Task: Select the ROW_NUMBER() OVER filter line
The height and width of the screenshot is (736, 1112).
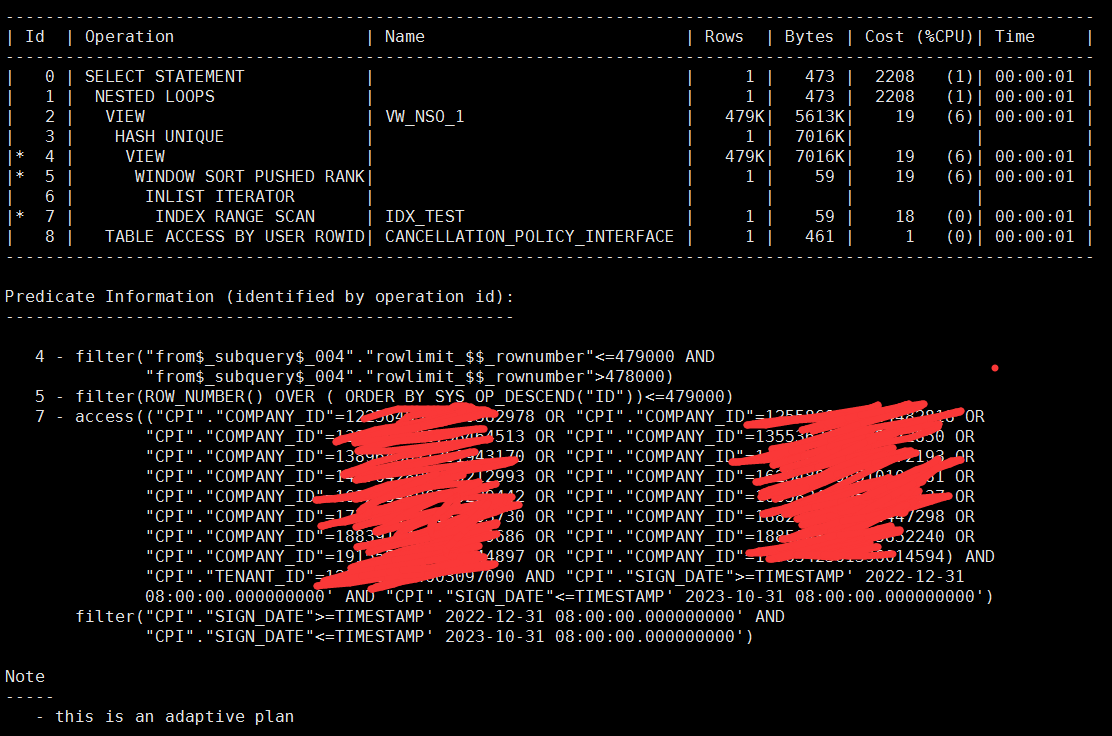Action: coord(384,396)
